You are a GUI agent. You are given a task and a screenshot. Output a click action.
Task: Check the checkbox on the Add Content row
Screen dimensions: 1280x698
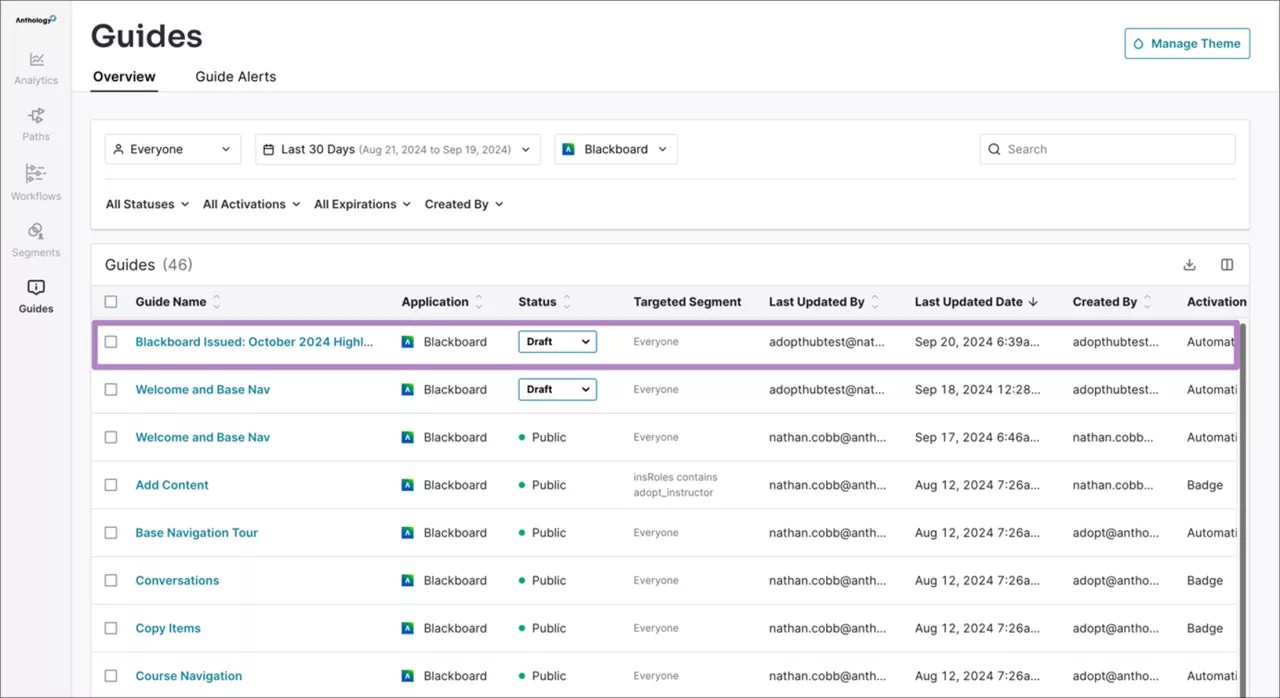click(111, 484)
